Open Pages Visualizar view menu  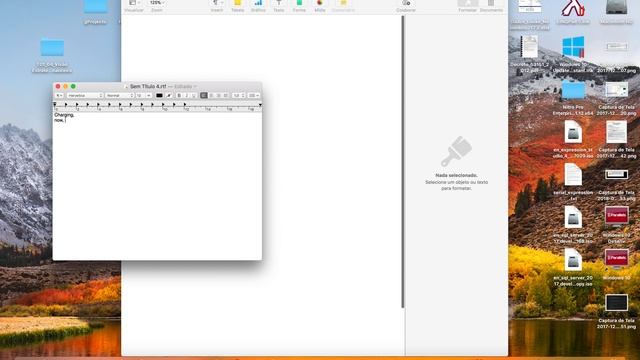[134, 3]
